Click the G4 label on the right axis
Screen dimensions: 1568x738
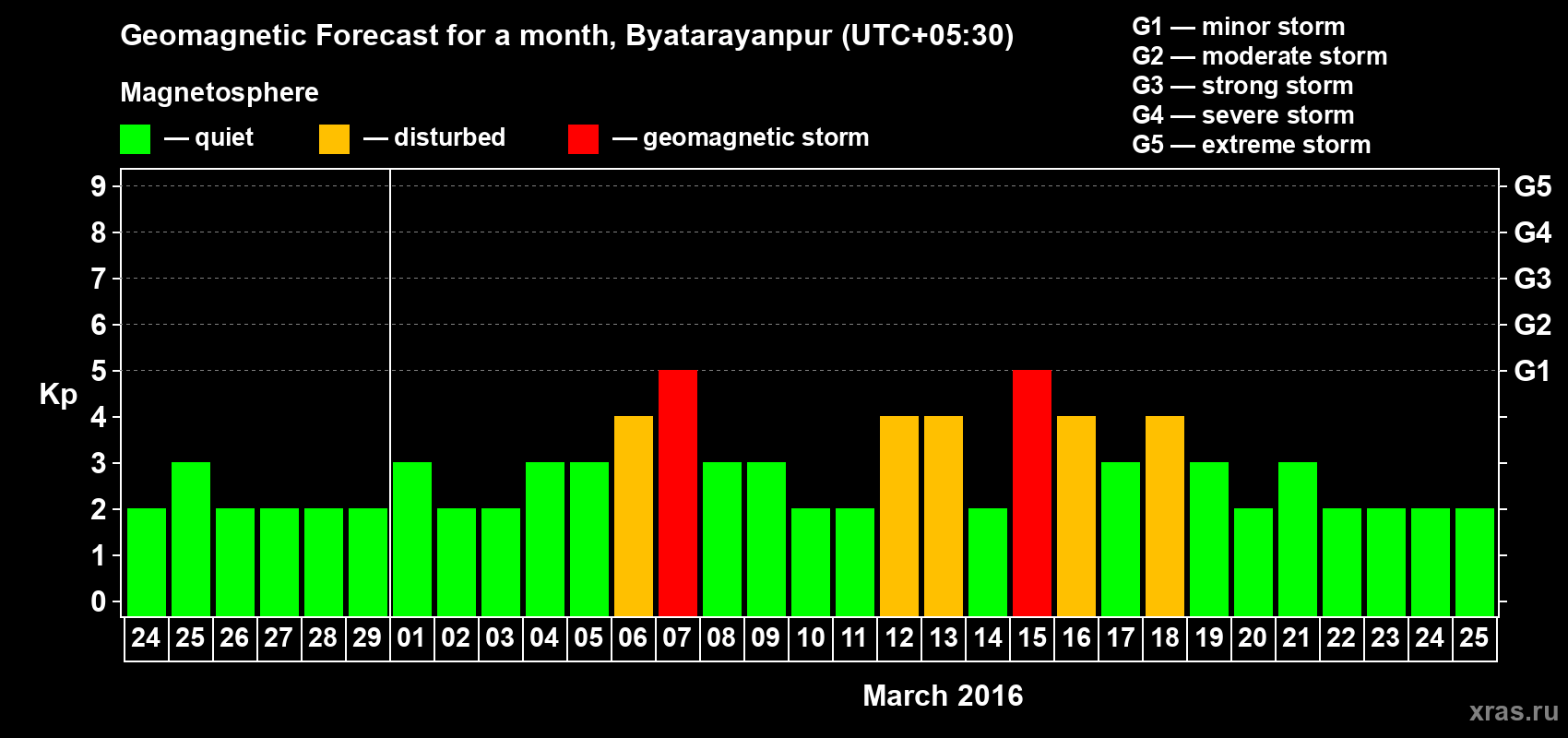pos(1533,232)
